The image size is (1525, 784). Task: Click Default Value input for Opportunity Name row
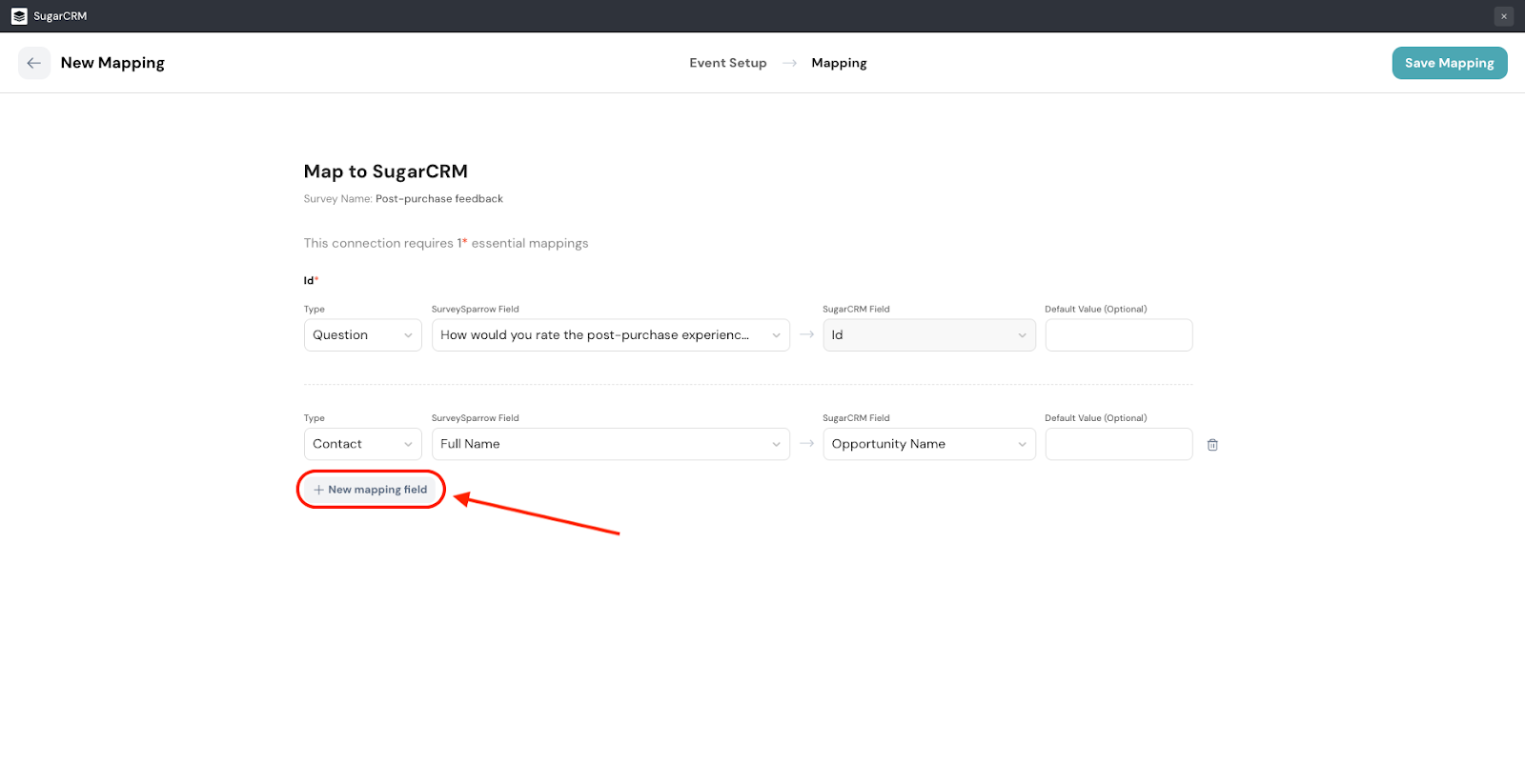click(1118, 444)
